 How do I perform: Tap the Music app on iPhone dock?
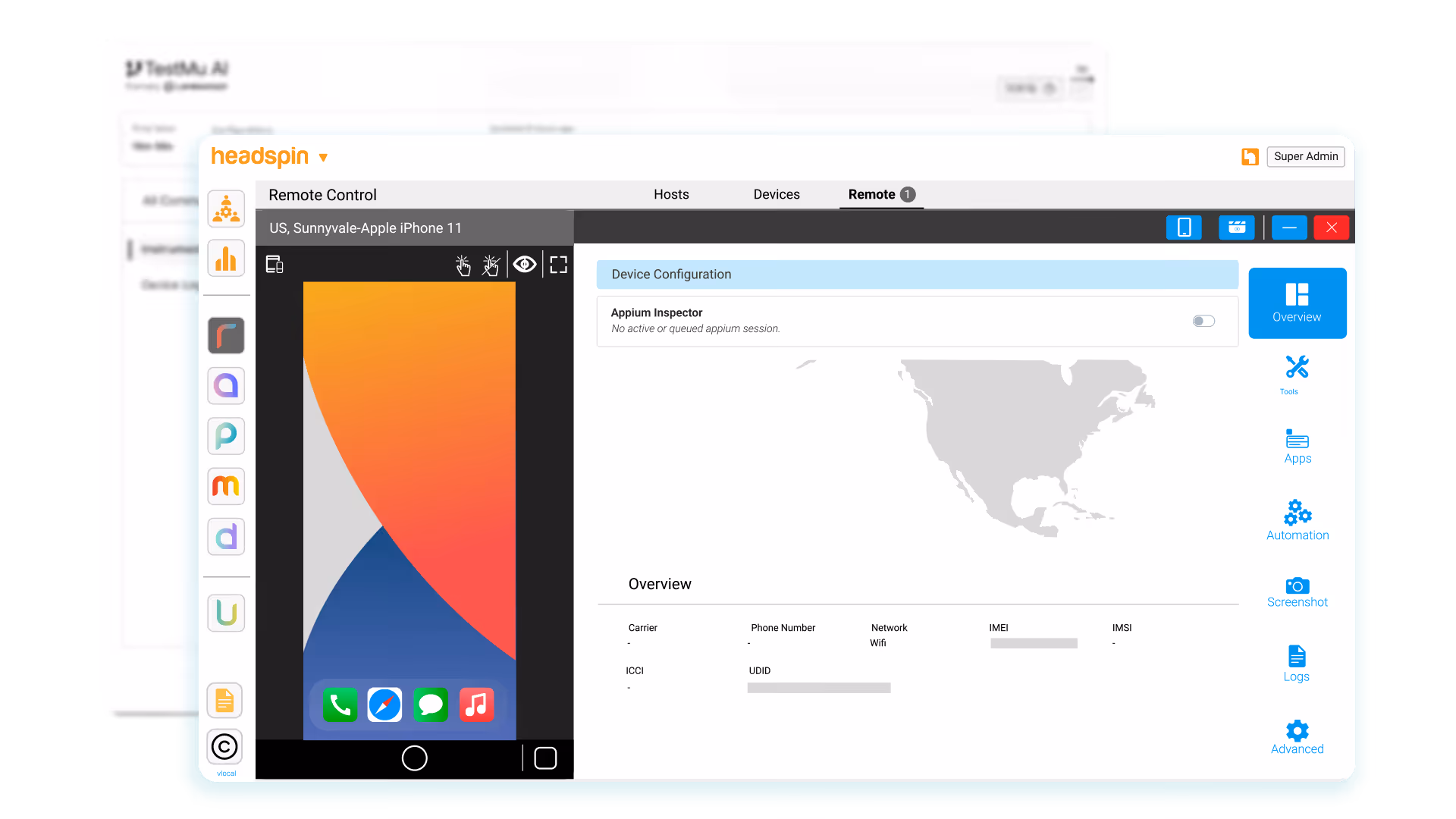click(x=476, y=705)
